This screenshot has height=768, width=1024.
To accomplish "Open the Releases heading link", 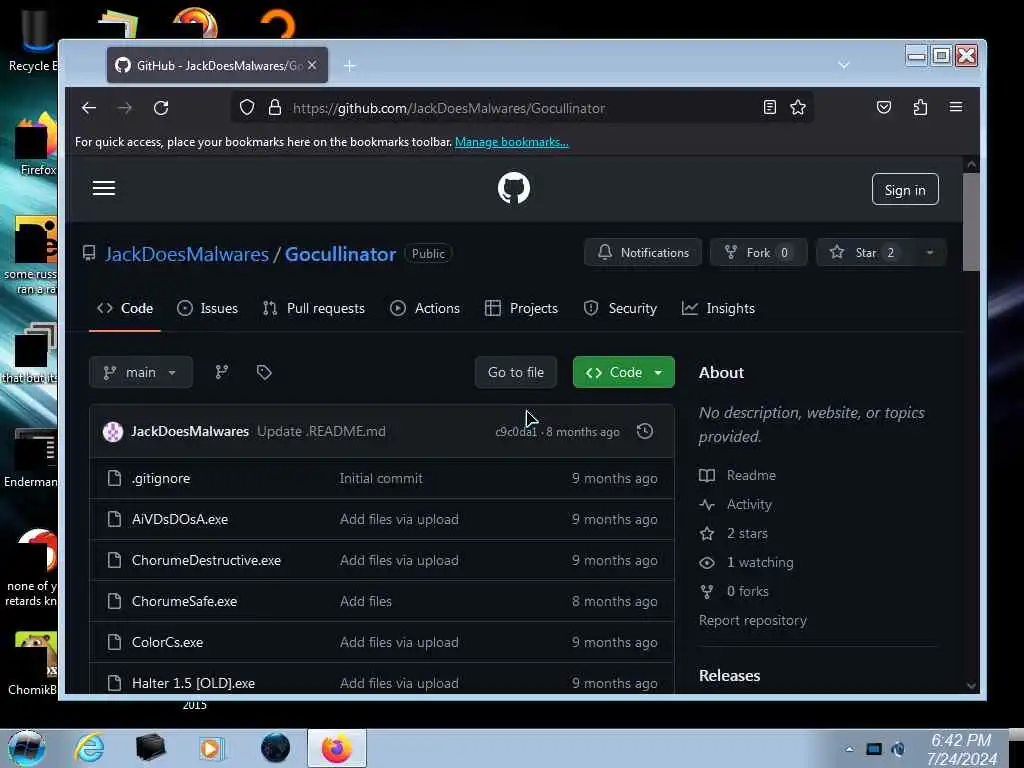I will 729,676.
